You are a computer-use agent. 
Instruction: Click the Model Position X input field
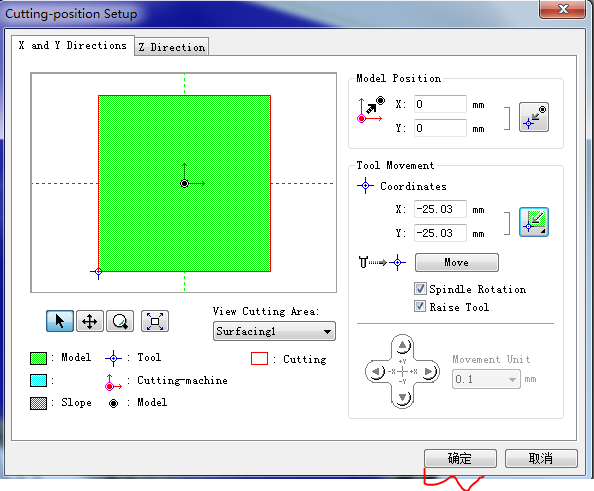(440, 104)
